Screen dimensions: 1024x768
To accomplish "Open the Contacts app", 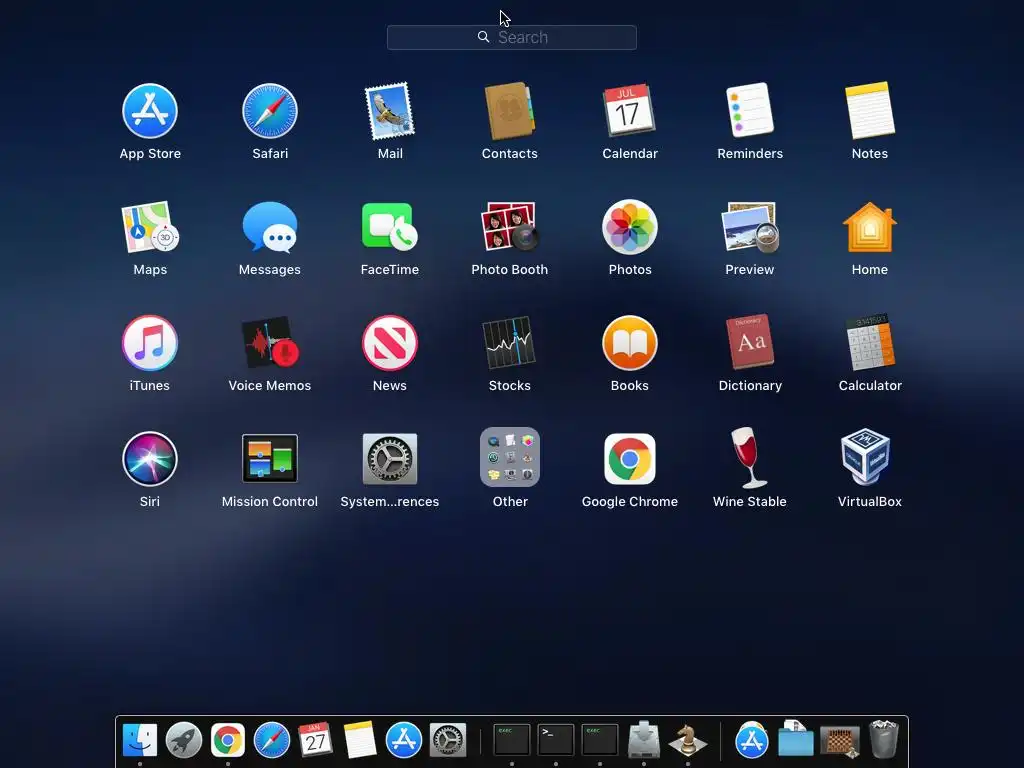I will tap(509, 111).
